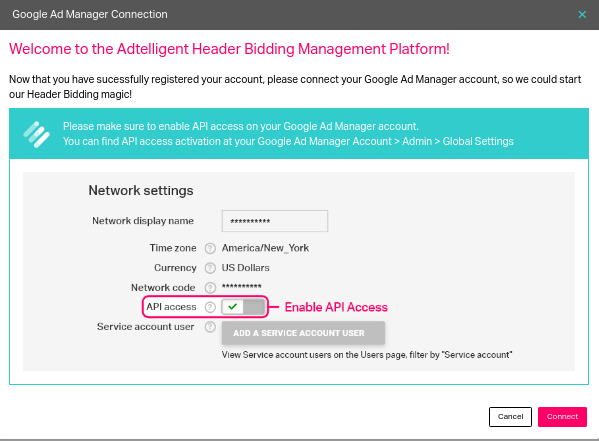Image resolution: width=599 pixels, height=441 pixels.
Task: Click the Currency question mark help icon
Action: click(210, 268)
